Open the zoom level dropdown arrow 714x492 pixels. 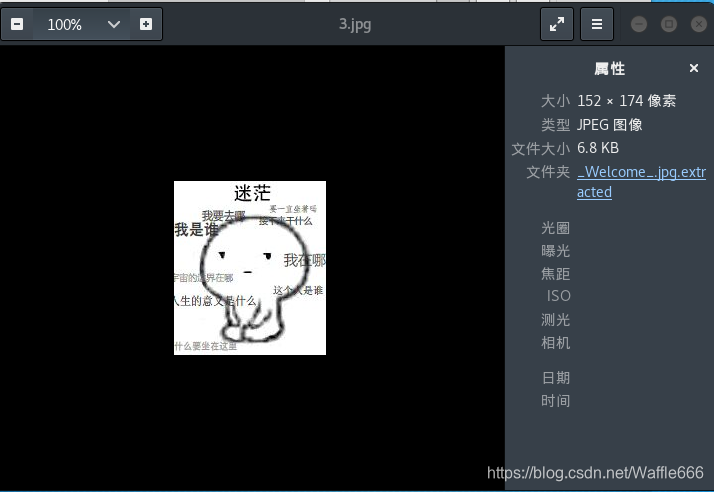pos(114,24)
